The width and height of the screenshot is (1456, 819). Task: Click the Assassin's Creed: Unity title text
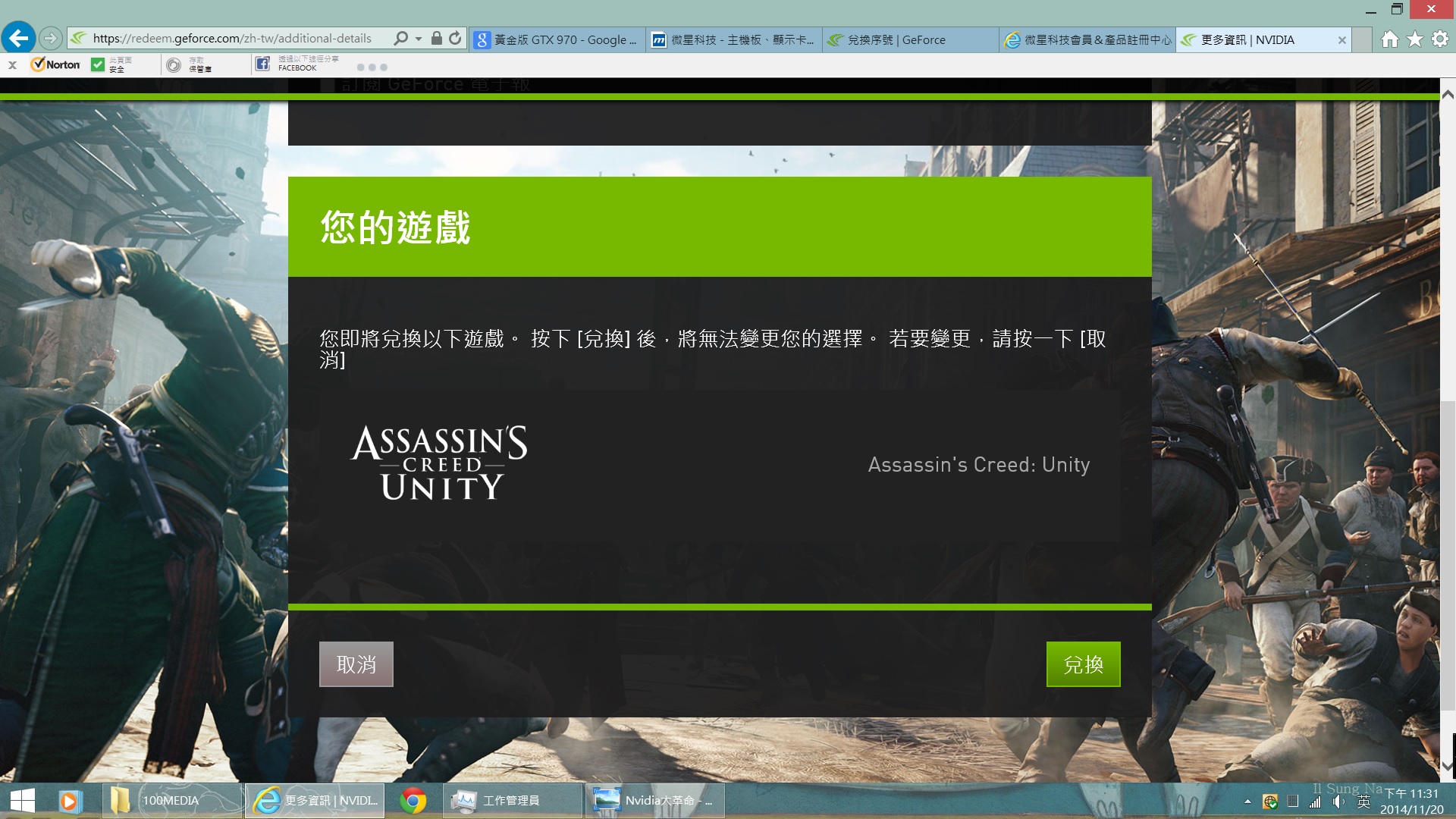point(978,464)
